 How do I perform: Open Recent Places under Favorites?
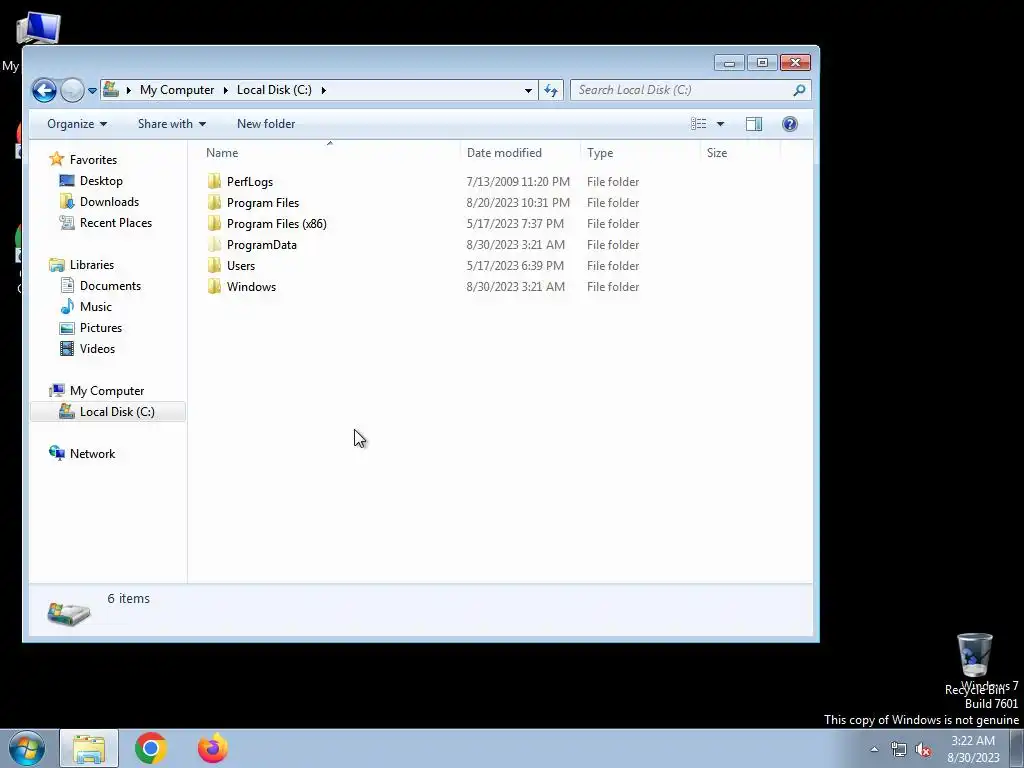click(116, 223)
